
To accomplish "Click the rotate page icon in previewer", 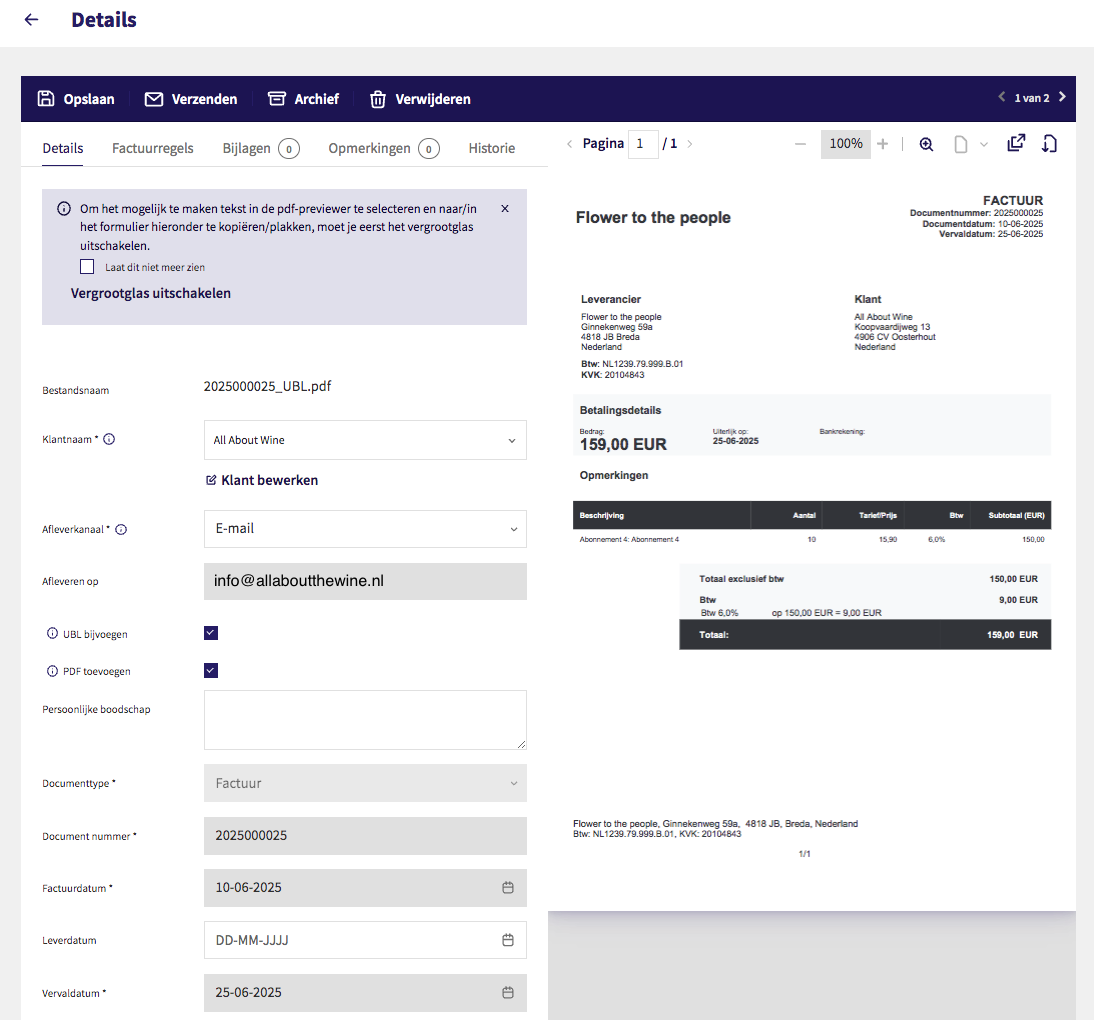I will [x=1049, y=144].
